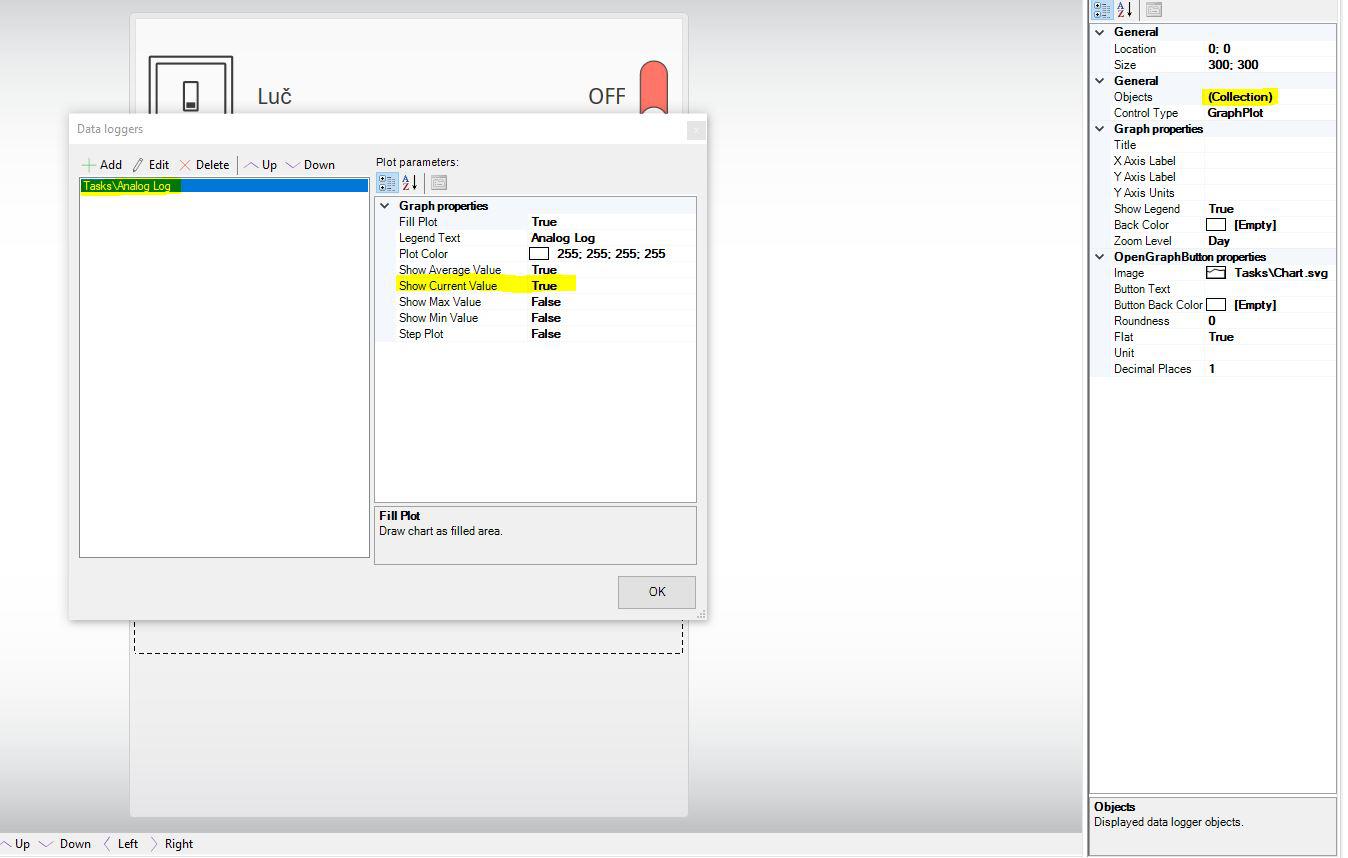Collapse the OpenGraphButton properties section
The image size is (1348, 858).
point(1100,257)
